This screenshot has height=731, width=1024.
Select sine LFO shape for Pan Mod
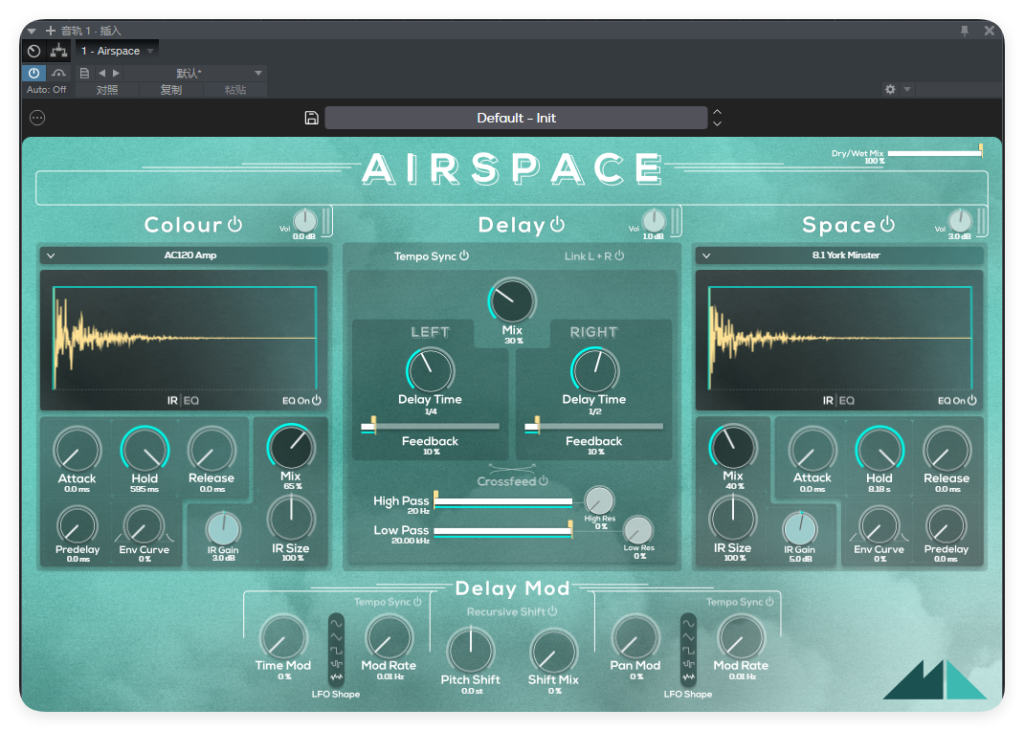pyautogui.click(x=688, y=623)
